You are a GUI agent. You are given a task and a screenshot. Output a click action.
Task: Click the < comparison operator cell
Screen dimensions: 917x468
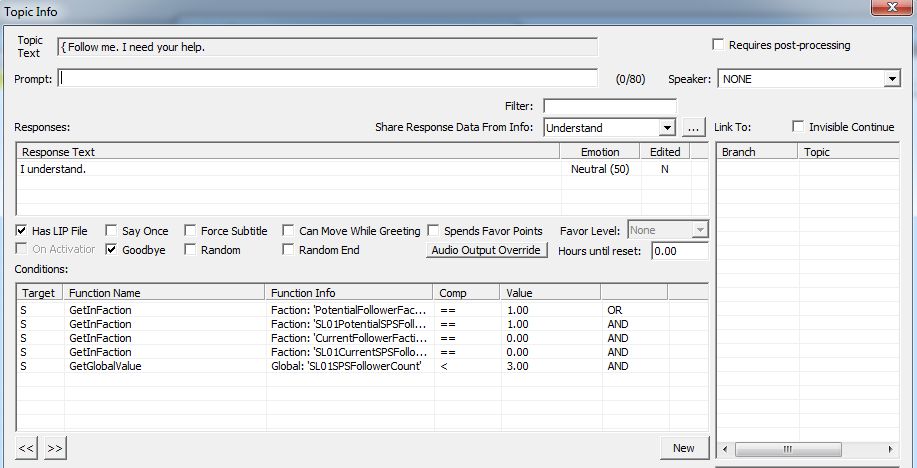467,366
